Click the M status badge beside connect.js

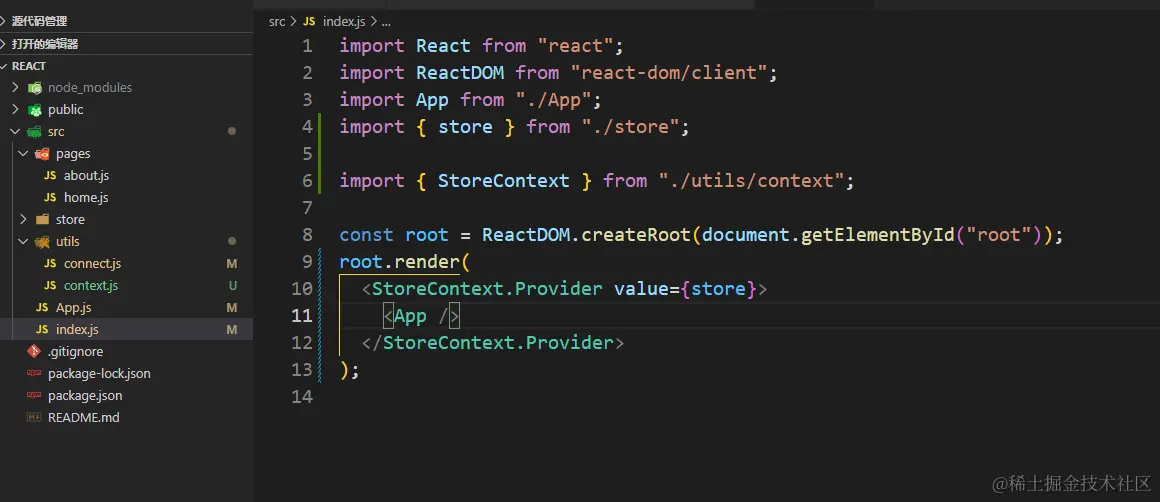[x=232, y=263]
